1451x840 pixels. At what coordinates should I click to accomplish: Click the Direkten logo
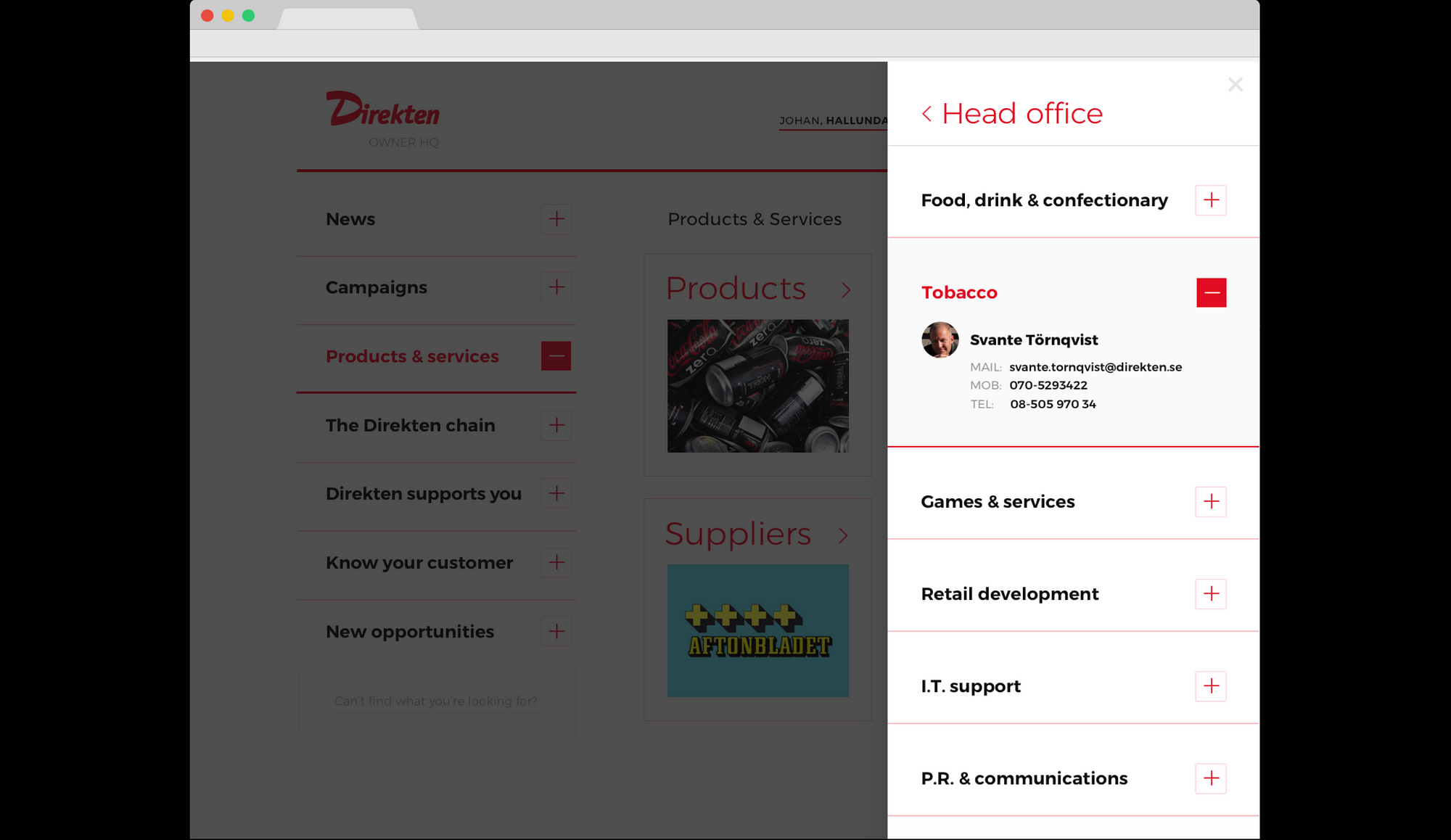click(383, 110)
